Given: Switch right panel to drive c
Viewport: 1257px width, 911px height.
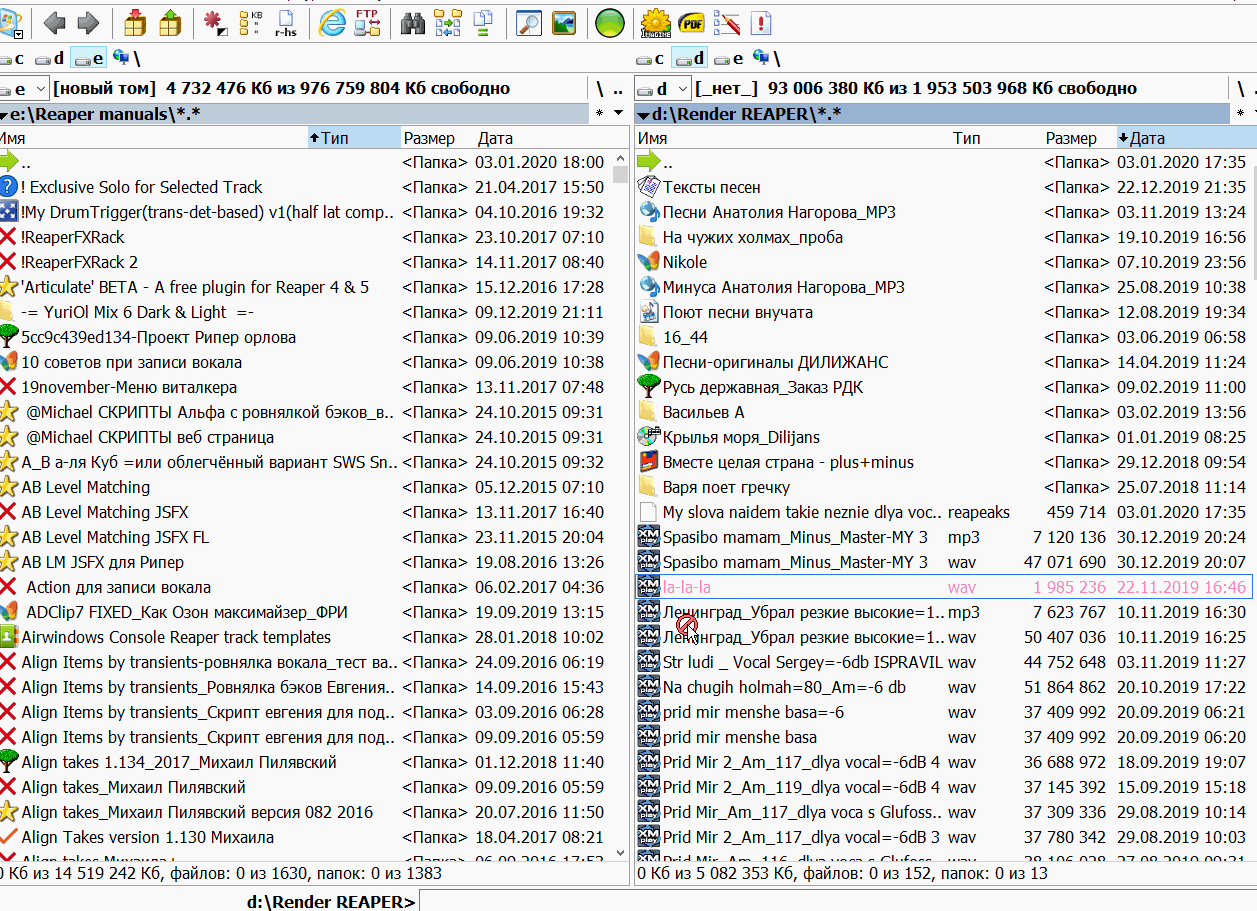Looking at the screenshot, I should click(650, 59).
